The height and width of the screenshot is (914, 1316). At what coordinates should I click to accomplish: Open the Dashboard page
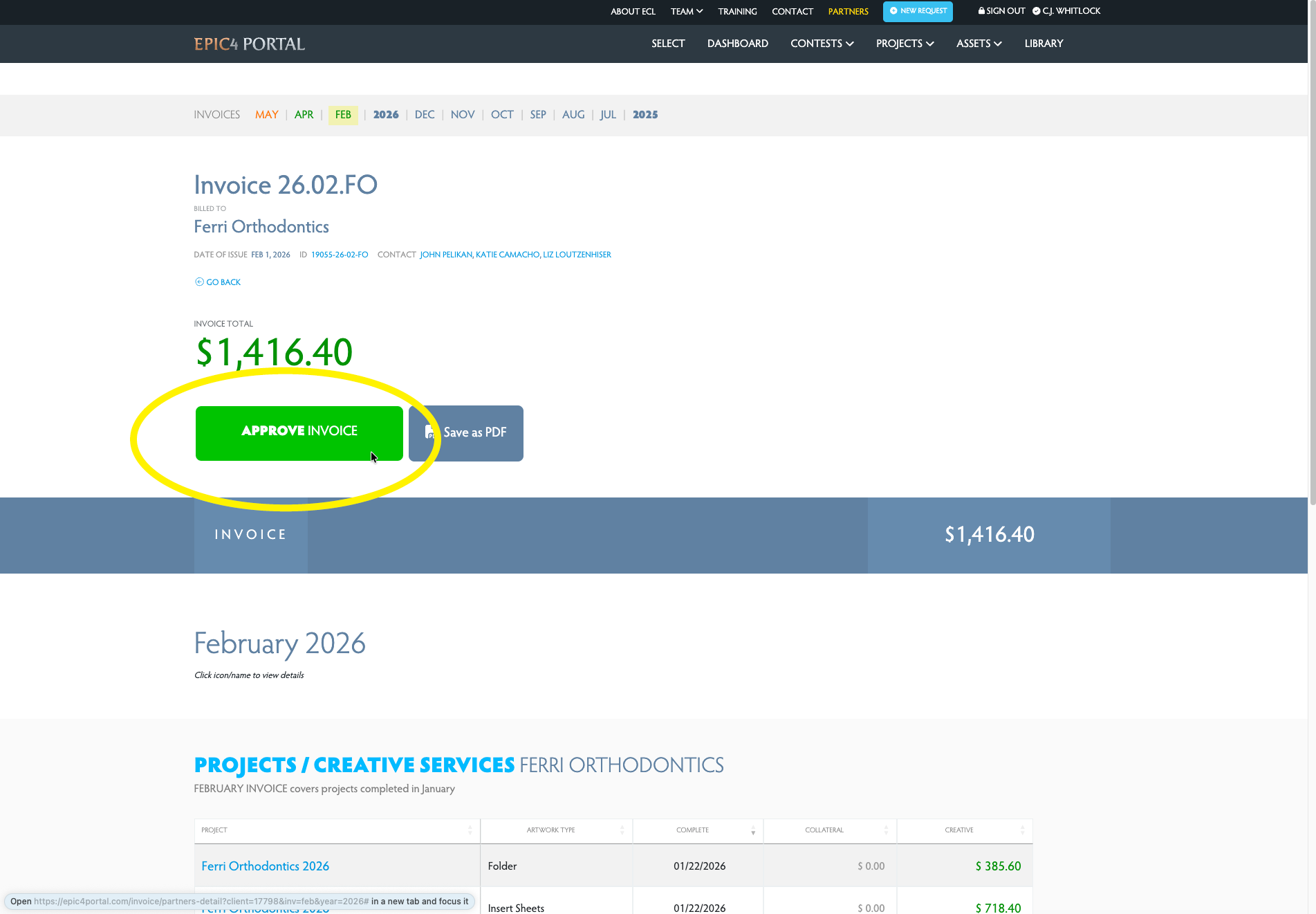(738, 44)
